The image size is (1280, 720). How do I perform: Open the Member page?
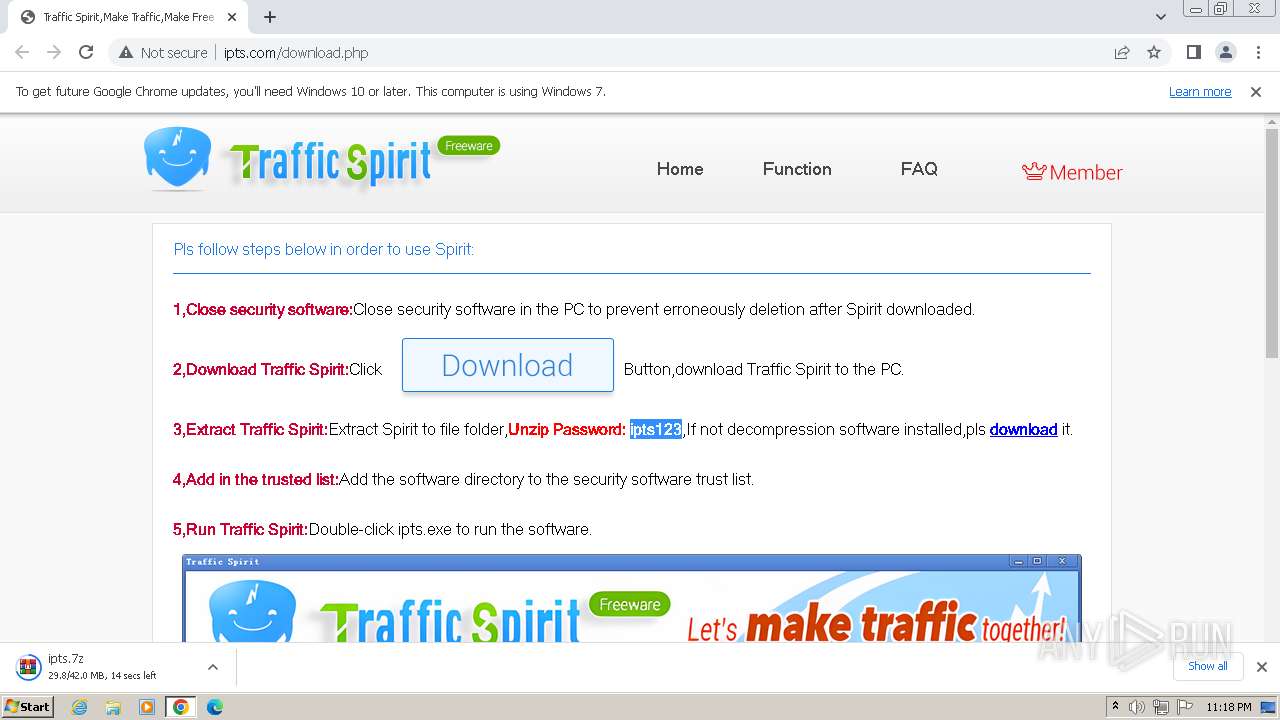click(x=1072, y=172)
